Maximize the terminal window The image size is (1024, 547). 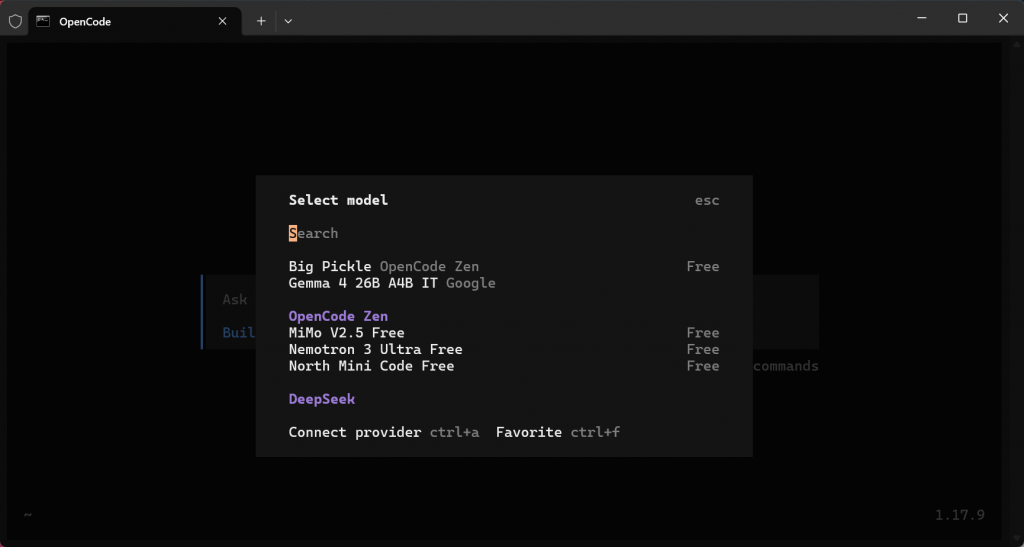pyautogui.click(x=962, y=18)
